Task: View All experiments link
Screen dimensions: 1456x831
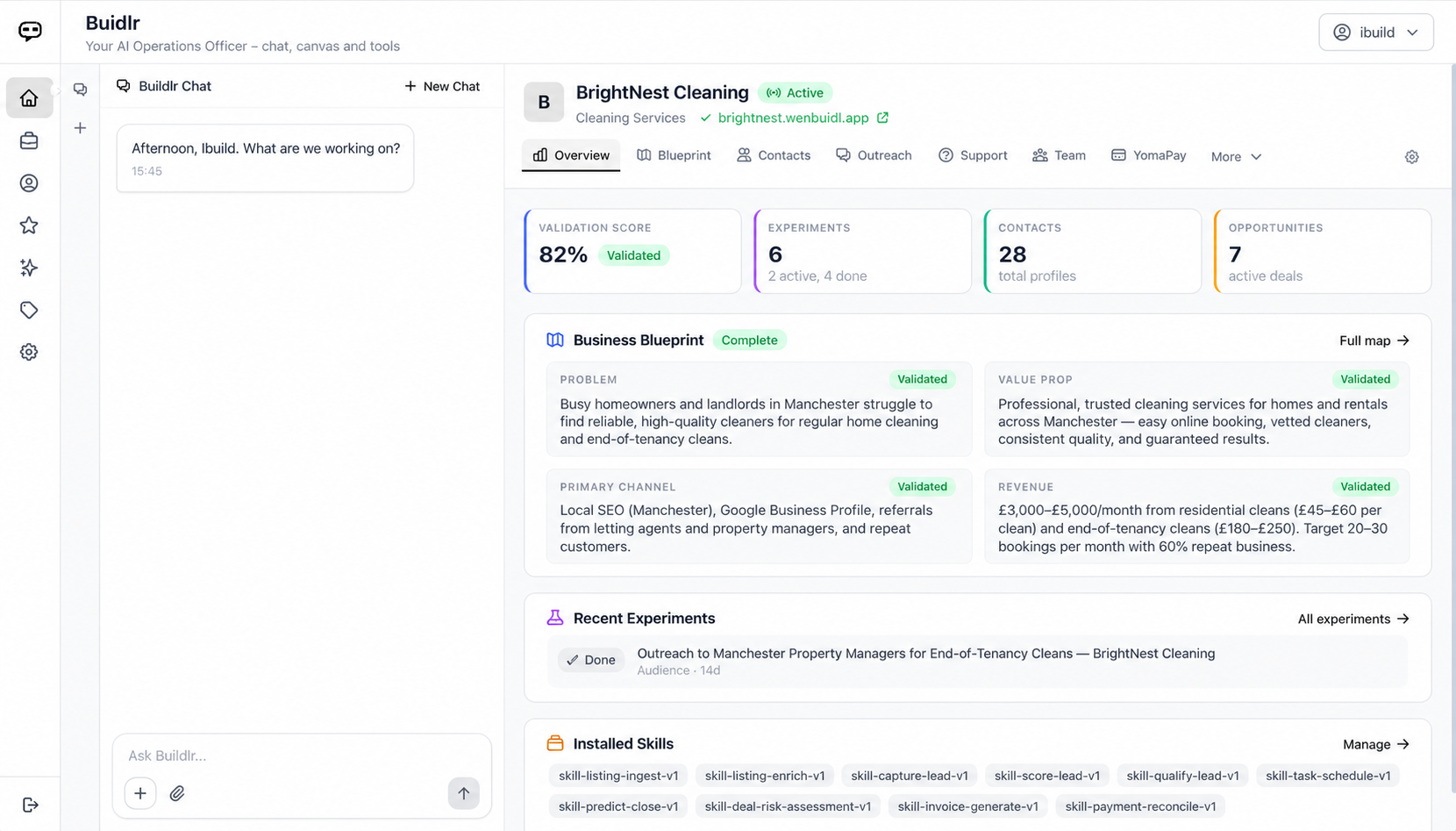Action: tap(1353, 619)
